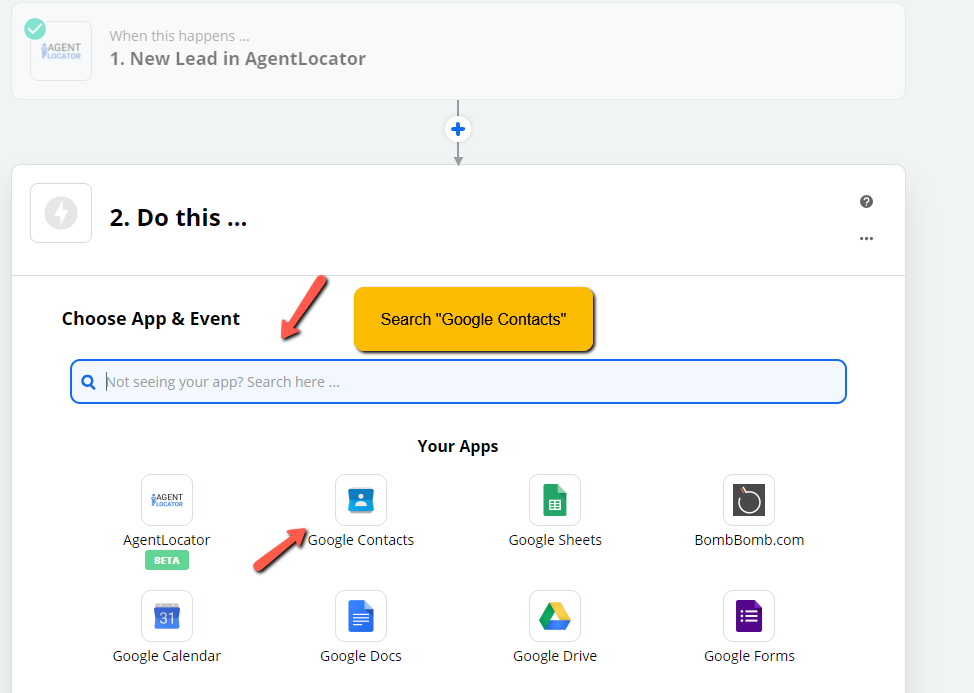
Task: Click the 'Google Sheets' label
Action: click(555, 540)
